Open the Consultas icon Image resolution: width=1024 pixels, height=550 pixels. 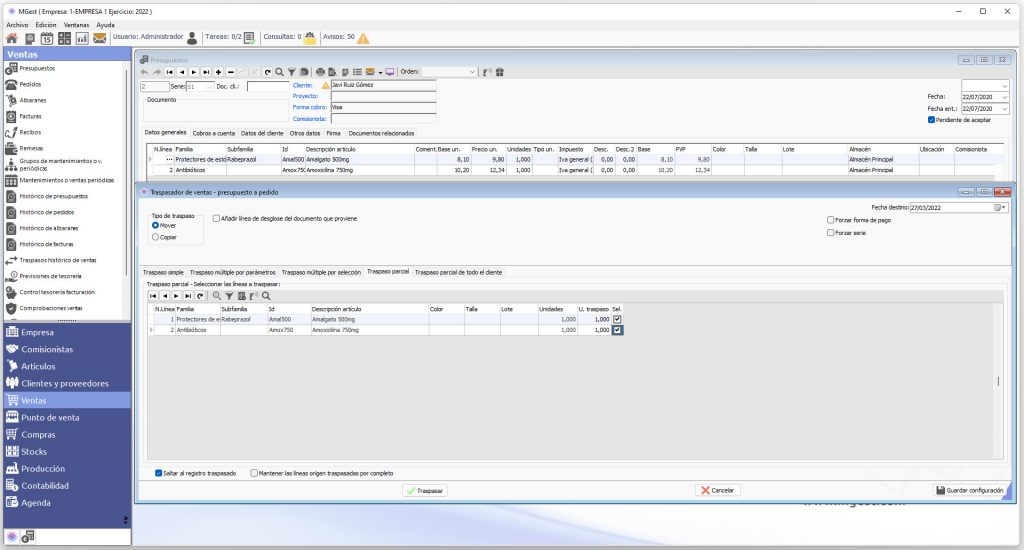click(310, 38)
